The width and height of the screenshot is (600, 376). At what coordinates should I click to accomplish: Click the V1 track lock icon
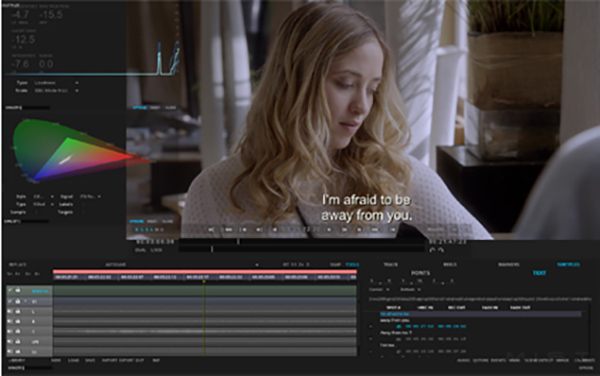18,301
